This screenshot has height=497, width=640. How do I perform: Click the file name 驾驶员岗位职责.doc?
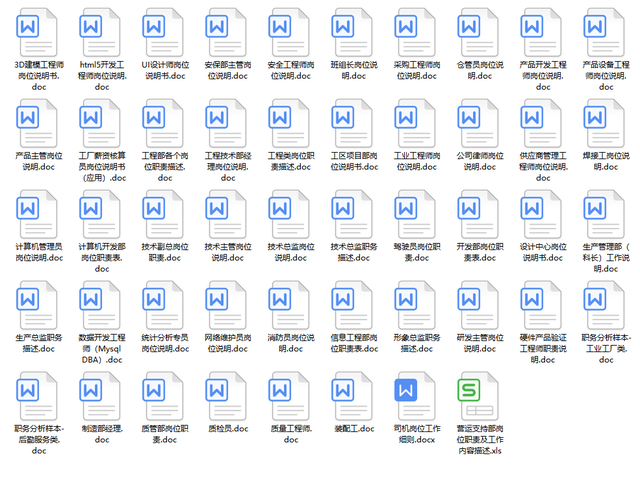(x=417, y=252)
